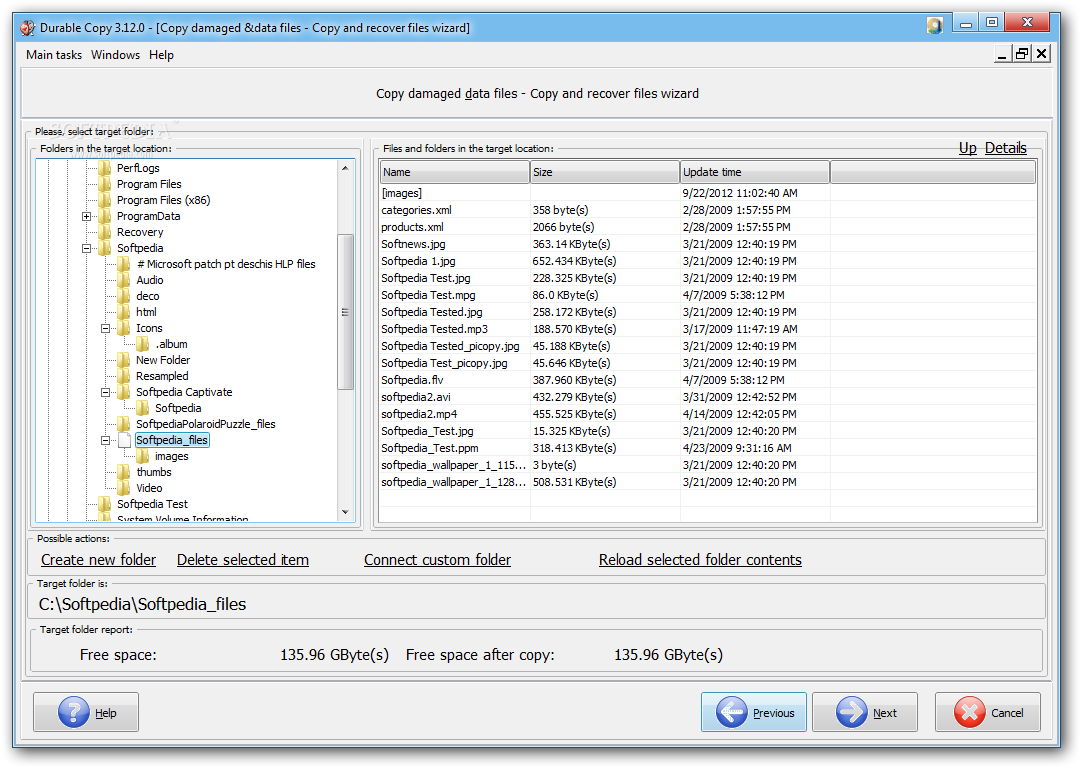Screen dimensions: 1081x768
Task: Click the Resampled folder icon
Action: [x=124, y=376]
